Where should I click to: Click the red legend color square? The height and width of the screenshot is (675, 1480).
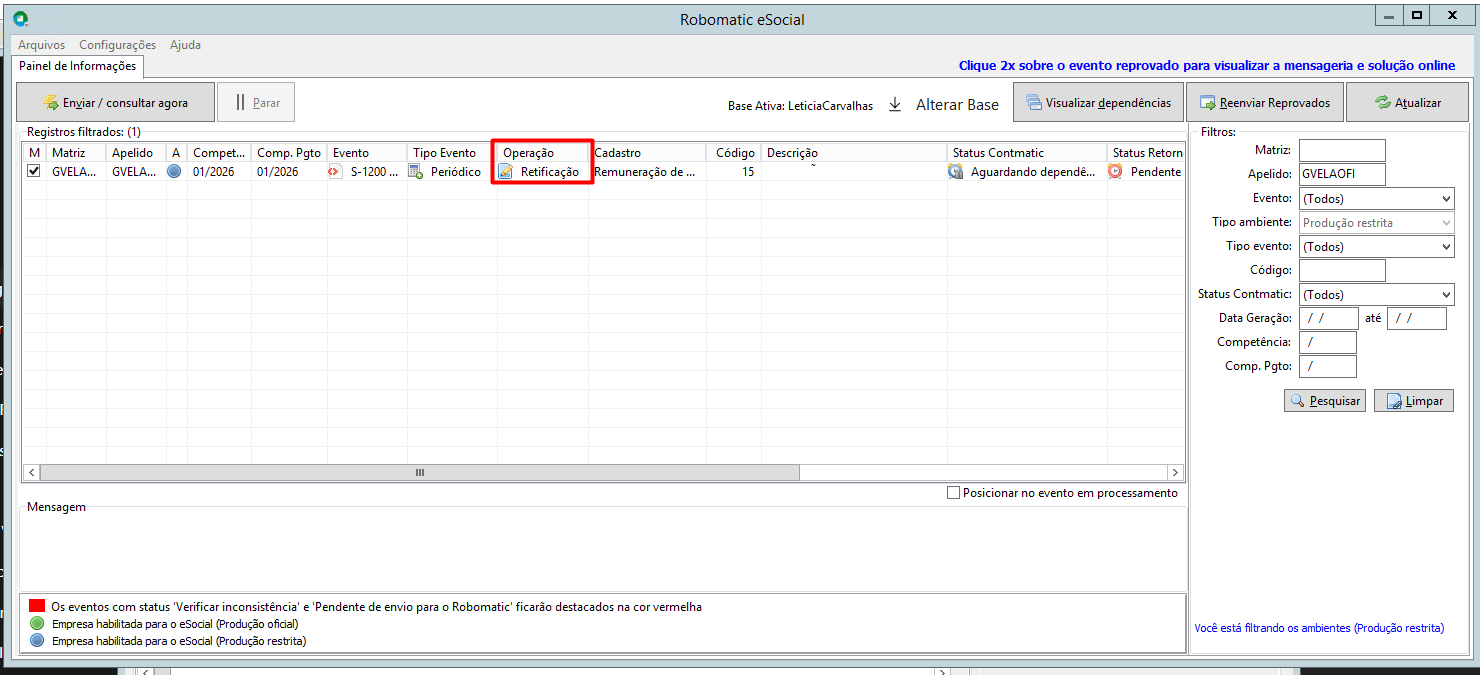click(37, 606)
